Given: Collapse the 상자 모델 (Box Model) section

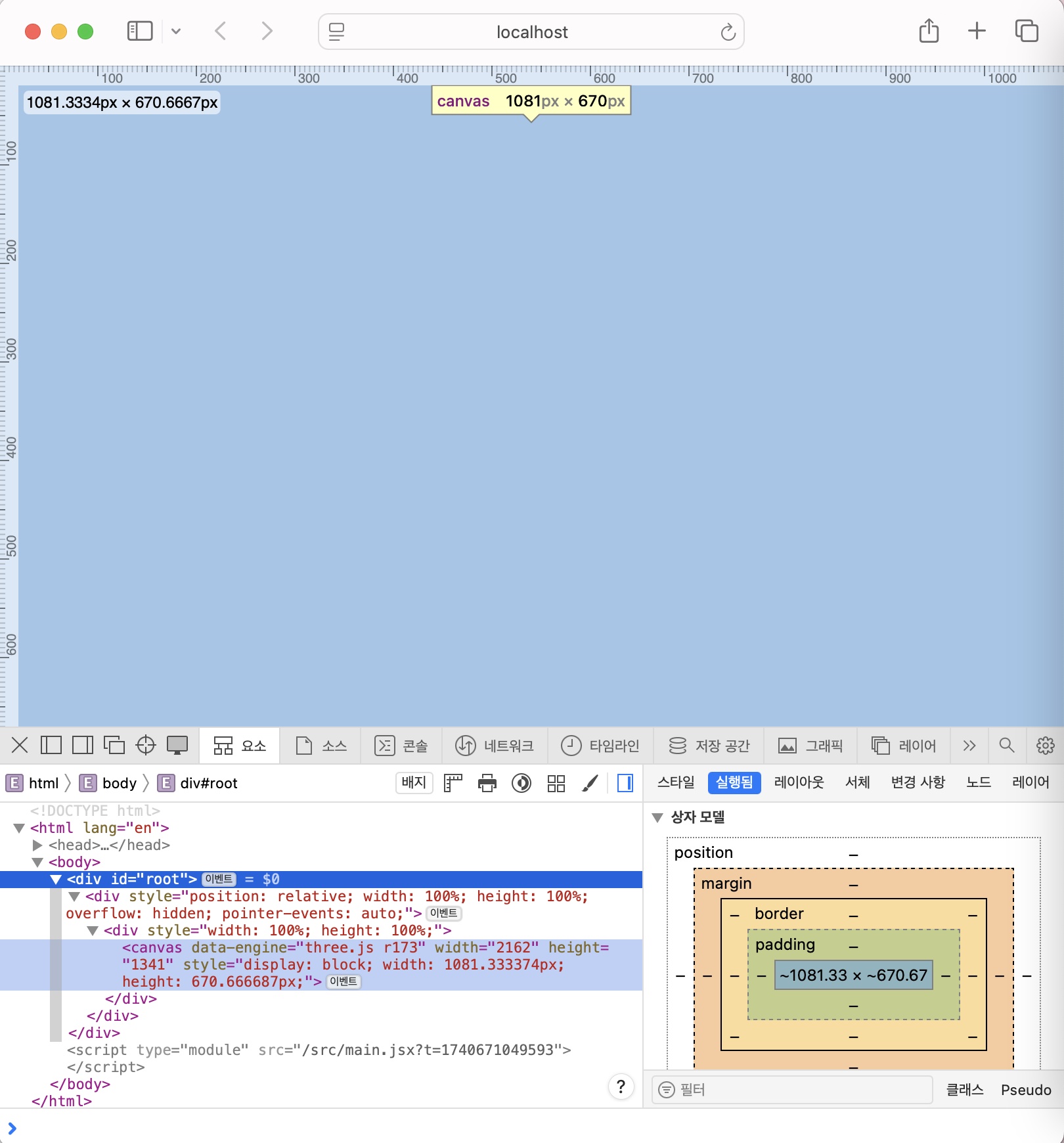Looking at the screenshot, I should [657, 817].
